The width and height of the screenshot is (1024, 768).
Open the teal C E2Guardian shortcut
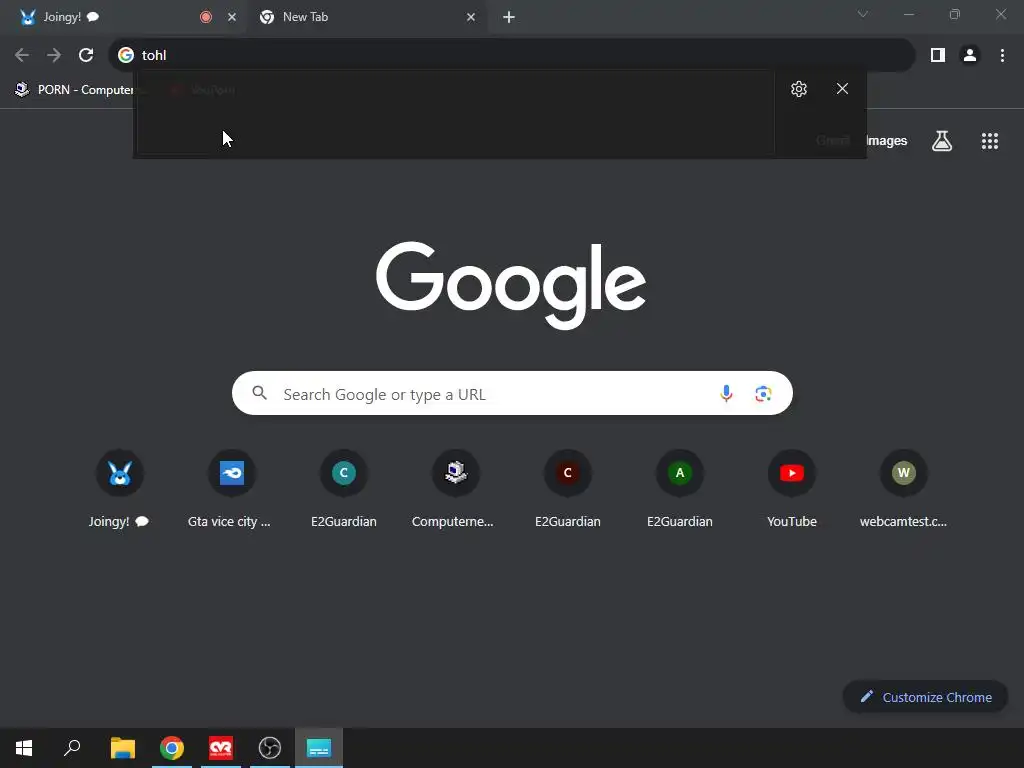[344, 488]
